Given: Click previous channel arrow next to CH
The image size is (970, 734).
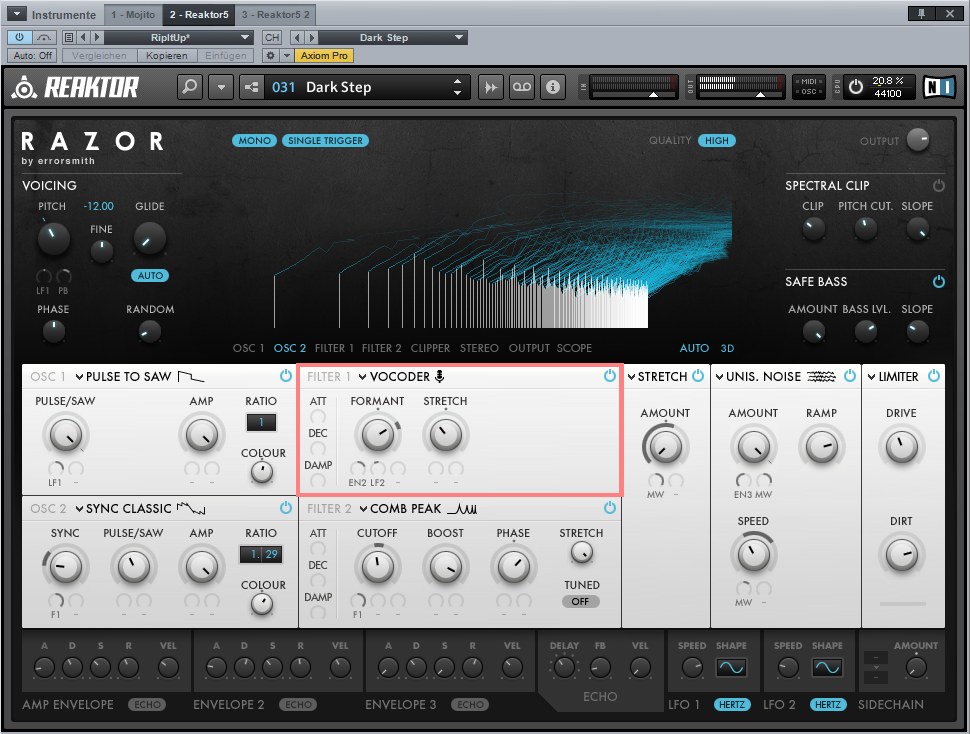Looking at the screenshot, I should (298, 37).
